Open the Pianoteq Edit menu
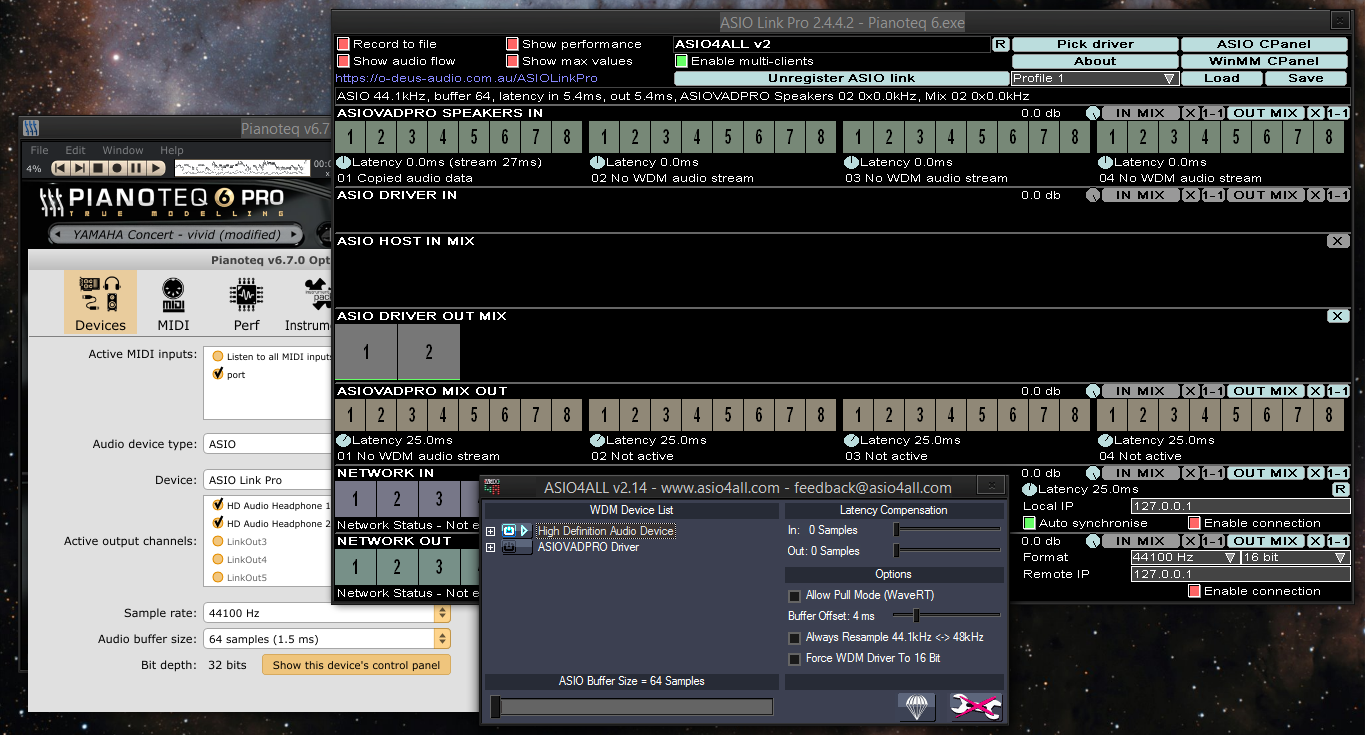This screenshot has width=1365, height=735. click(75, 150)
